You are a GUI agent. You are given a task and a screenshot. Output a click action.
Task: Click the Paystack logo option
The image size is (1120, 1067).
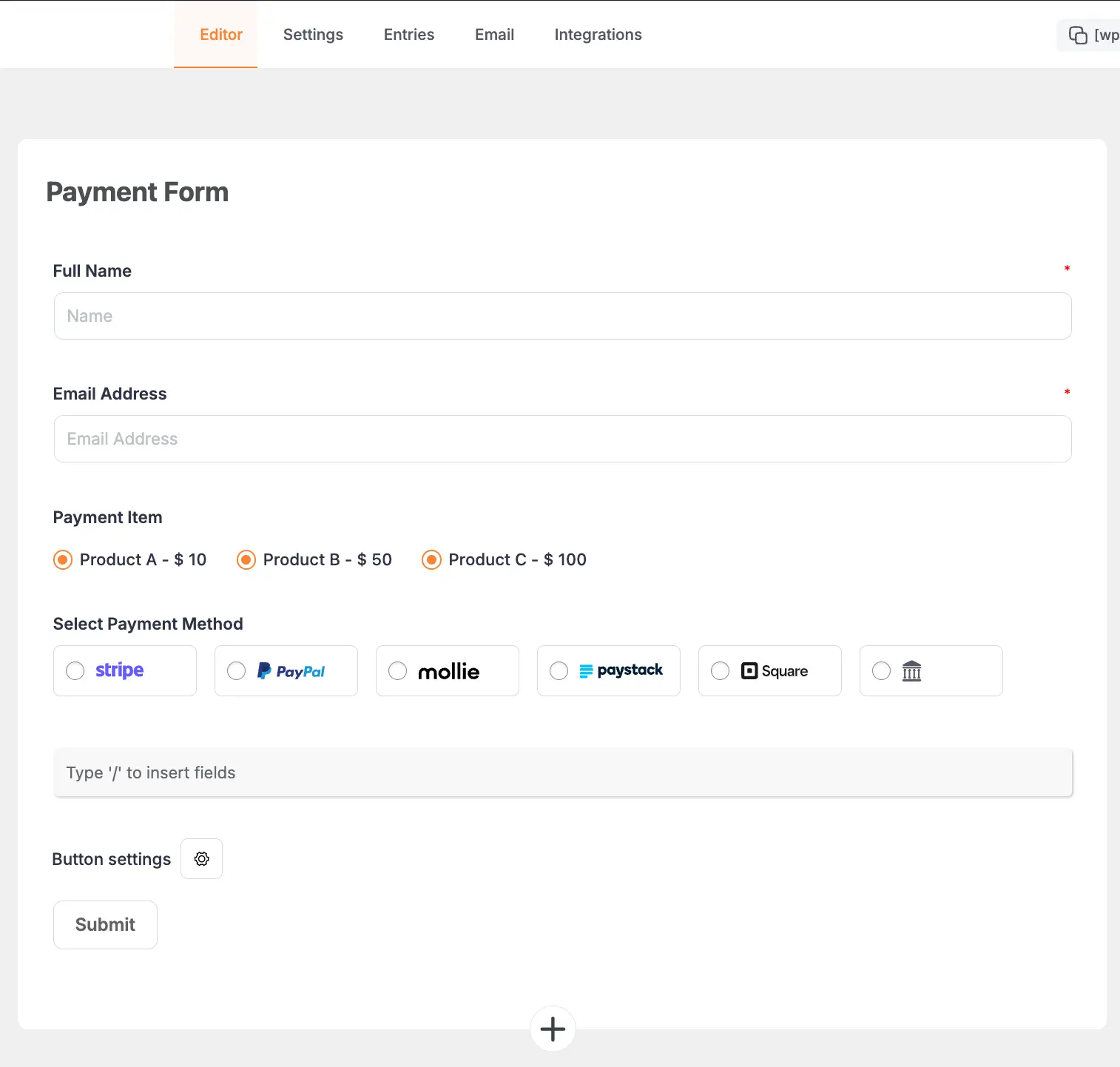[622, 670]
